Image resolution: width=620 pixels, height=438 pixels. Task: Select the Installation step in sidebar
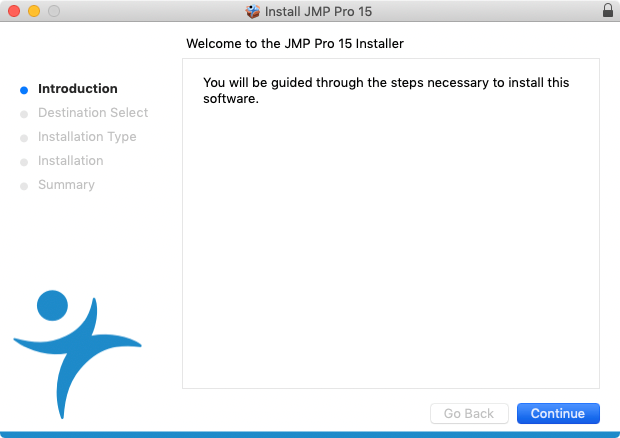[71, 161]
